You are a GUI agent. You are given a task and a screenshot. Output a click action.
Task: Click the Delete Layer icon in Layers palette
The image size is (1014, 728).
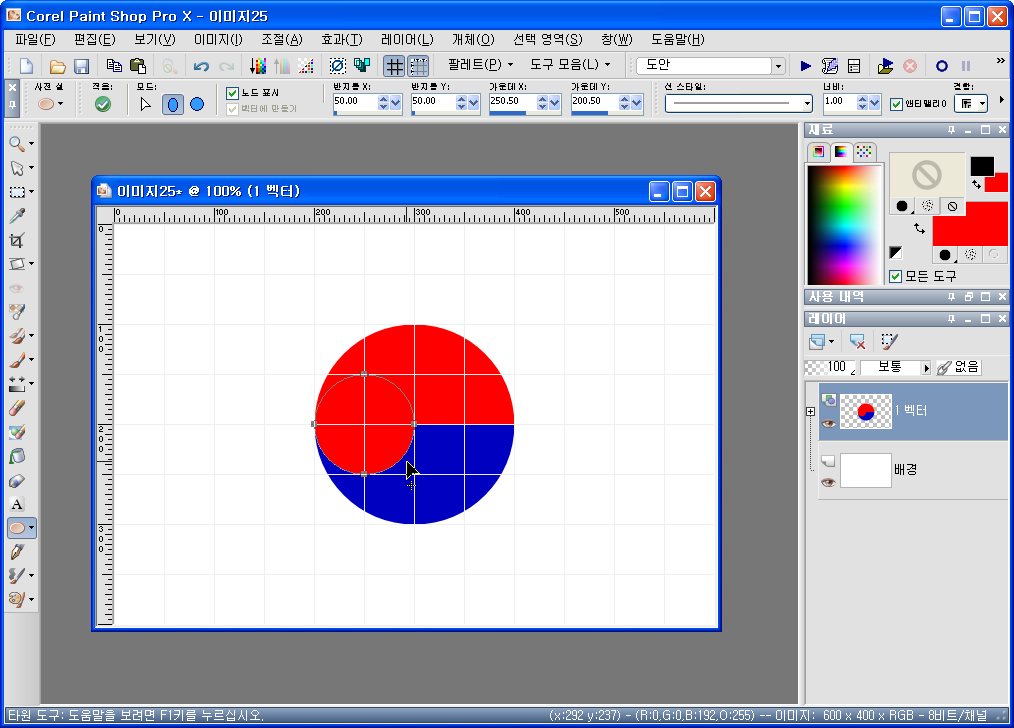tap(856, 343)
